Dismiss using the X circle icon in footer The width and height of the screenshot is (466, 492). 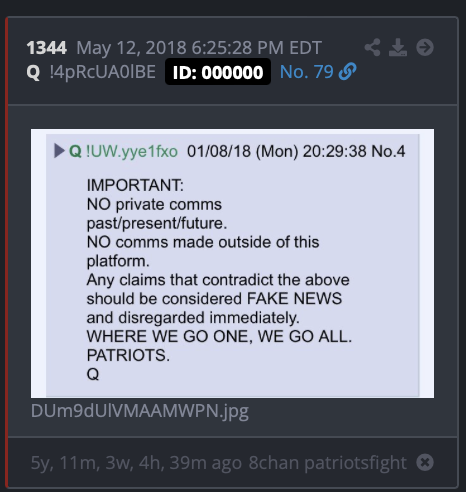point(425,462)
